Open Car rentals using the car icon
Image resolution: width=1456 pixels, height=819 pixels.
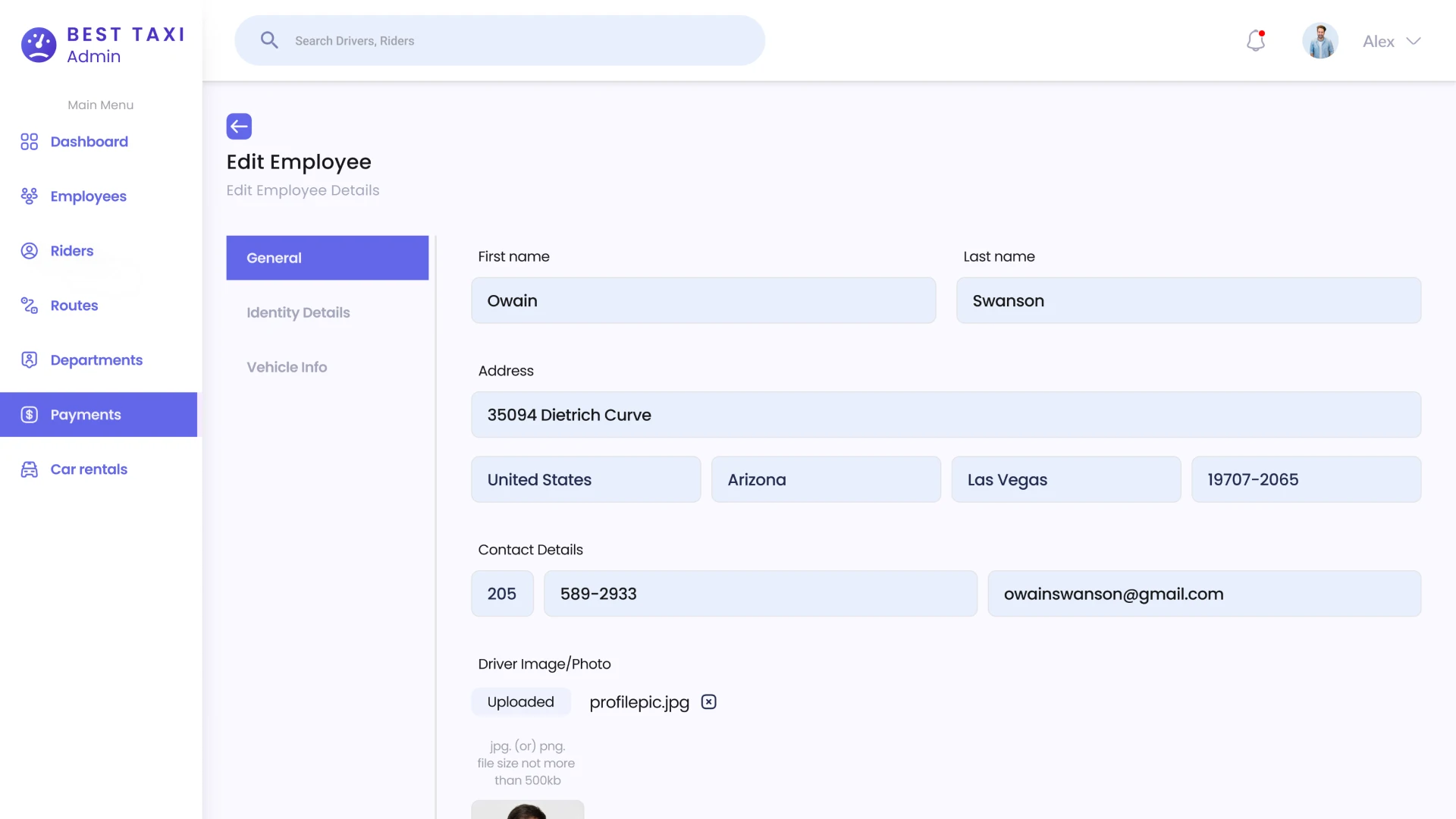coord(29,469)
